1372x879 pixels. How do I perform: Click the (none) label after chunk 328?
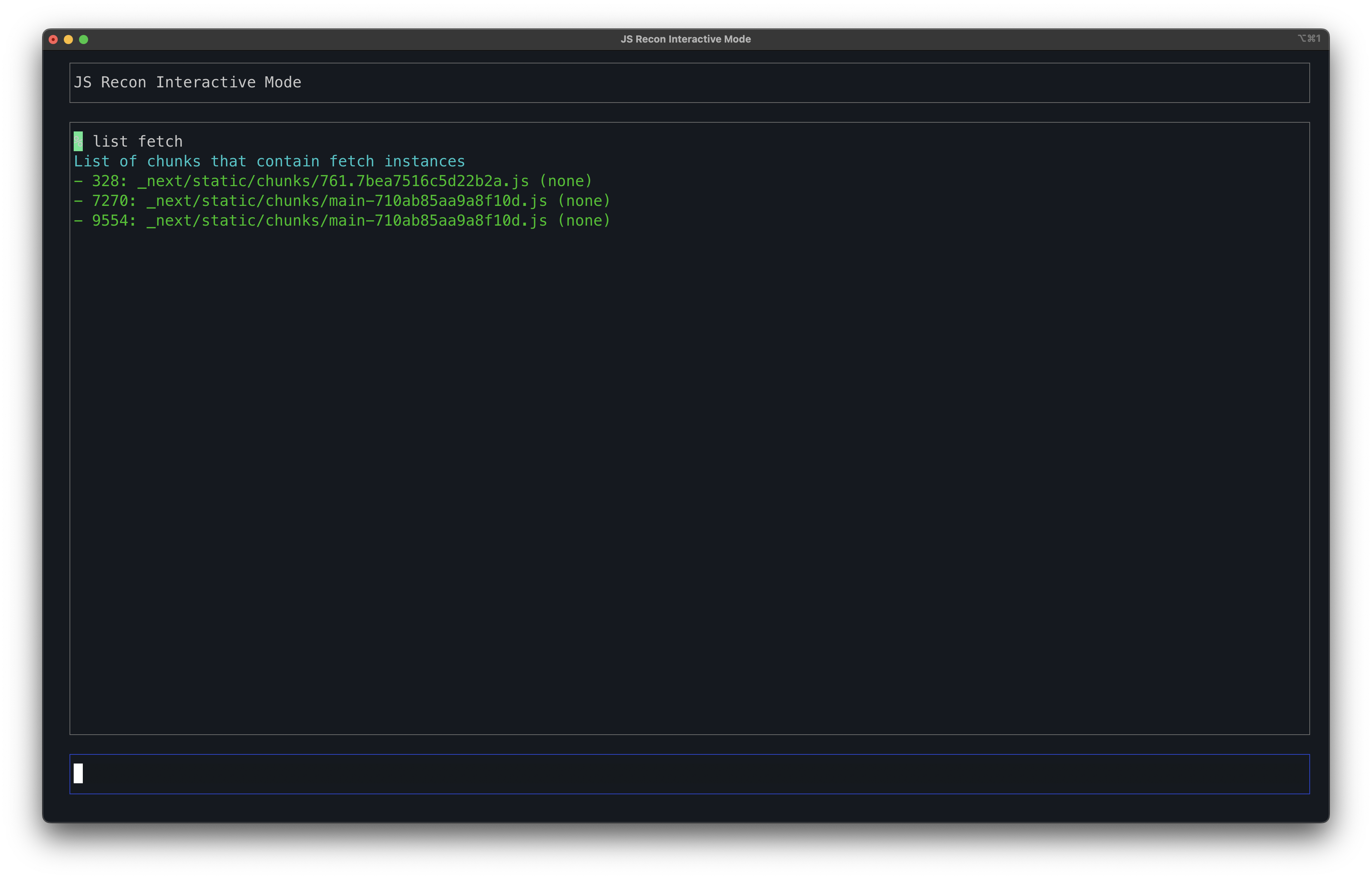(566, 180)
